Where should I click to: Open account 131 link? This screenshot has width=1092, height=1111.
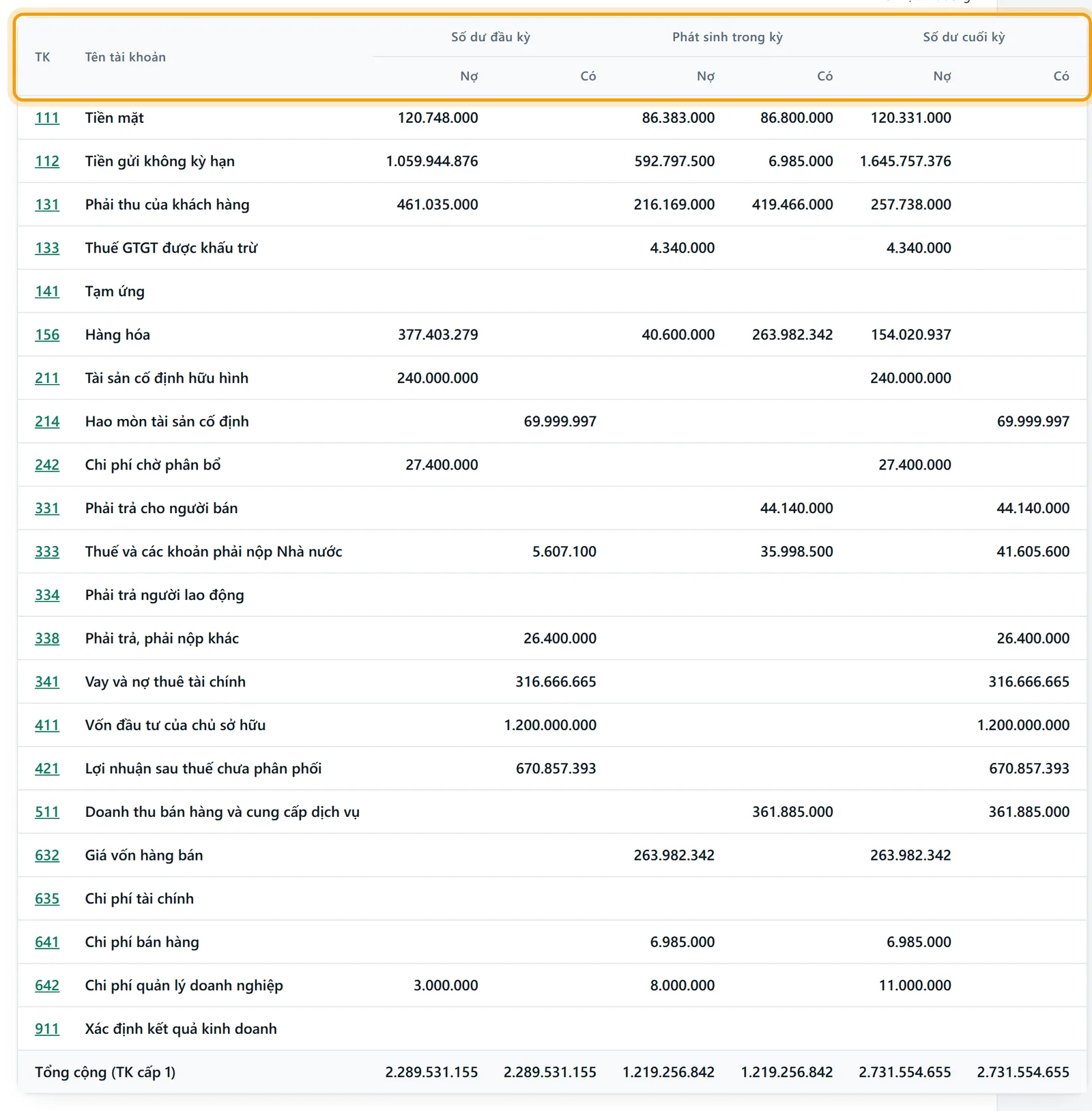(x=47, y=205)
